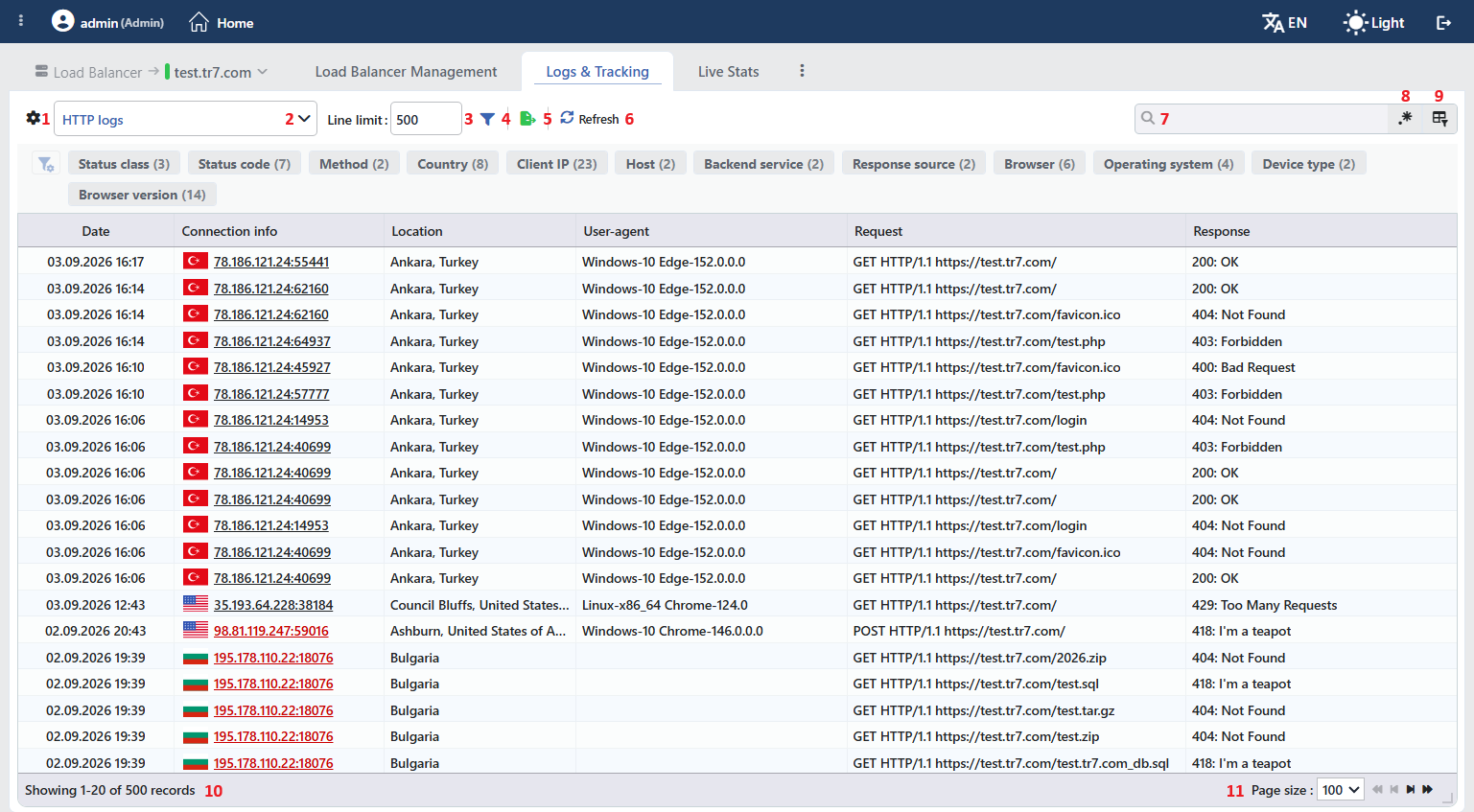Screen dimensions: 1474x812
Task: Expand the Method filter
Action: [354, 164]
